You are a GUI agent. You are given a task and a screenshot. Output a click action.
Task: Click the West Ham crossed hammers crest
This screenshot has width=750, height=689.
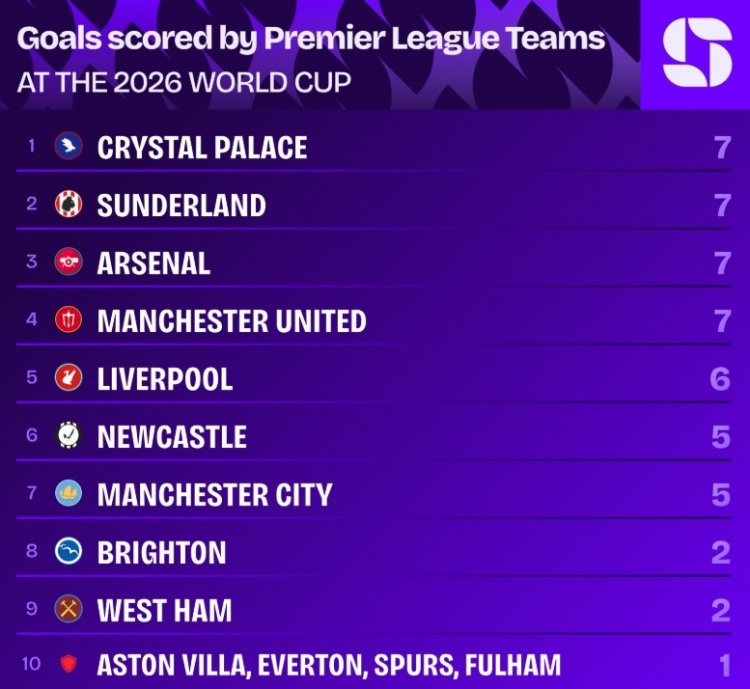(x=68, y=609)
